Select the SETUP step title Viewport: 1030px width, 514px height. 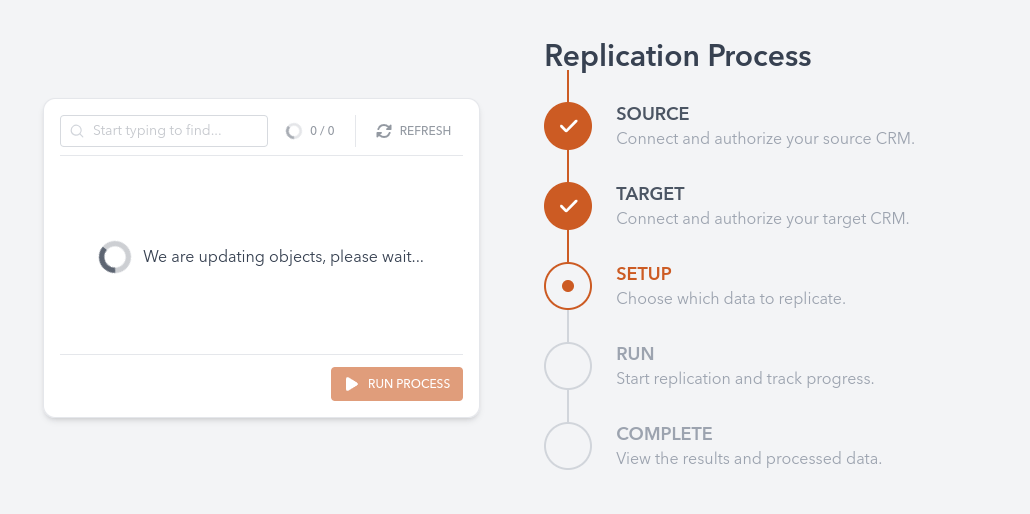point(644,274)
